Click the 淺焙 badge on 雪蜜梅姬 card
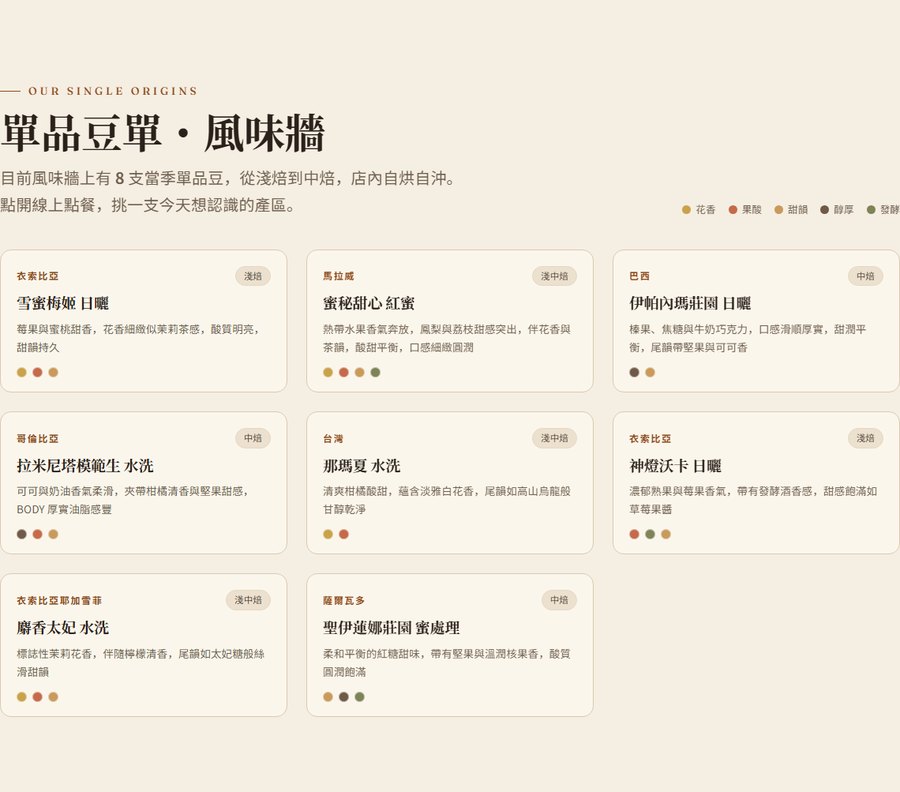The image size is (900, 792). click(253, 276)
